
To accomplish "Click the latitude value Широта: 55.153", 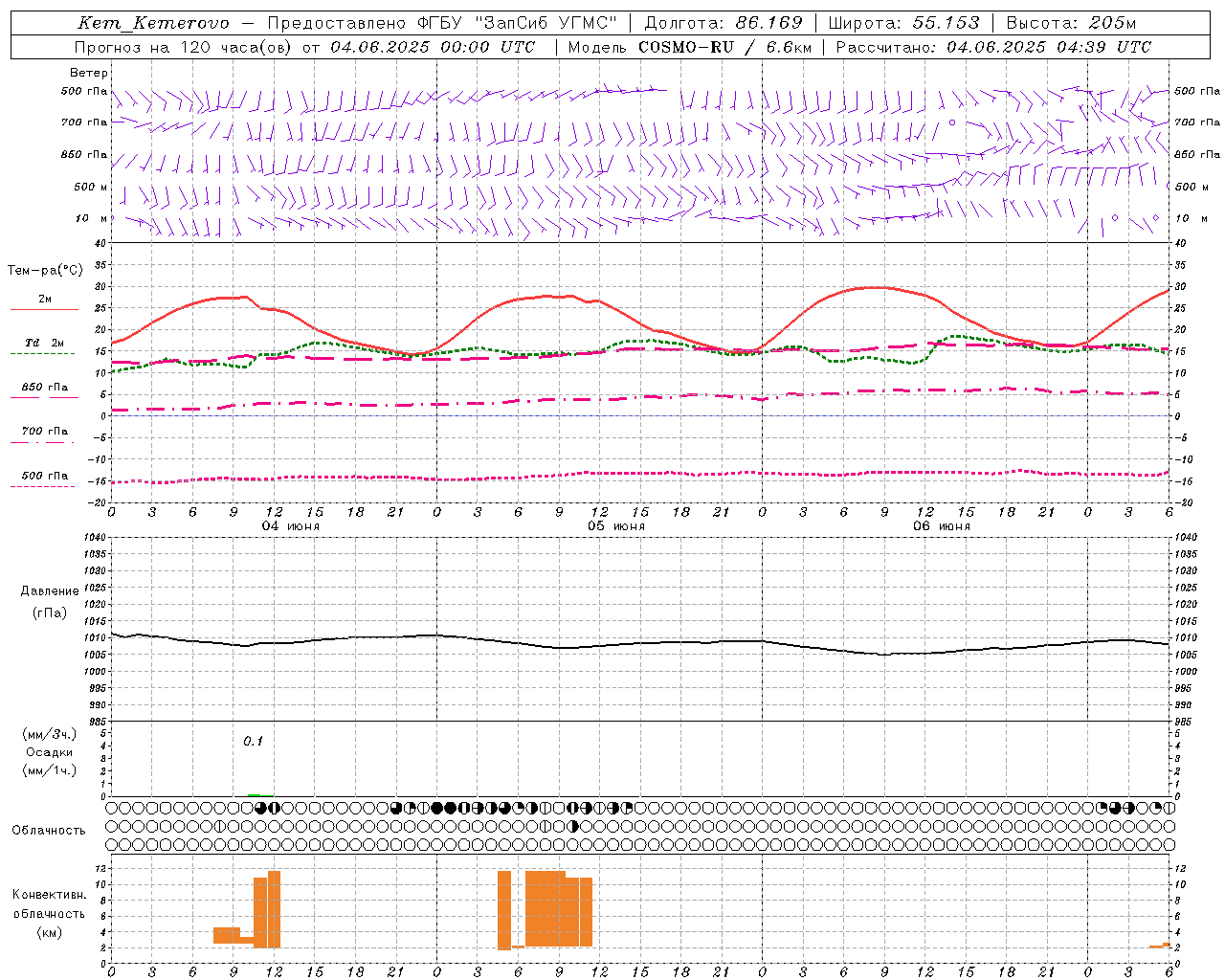I will click(904, 23).
